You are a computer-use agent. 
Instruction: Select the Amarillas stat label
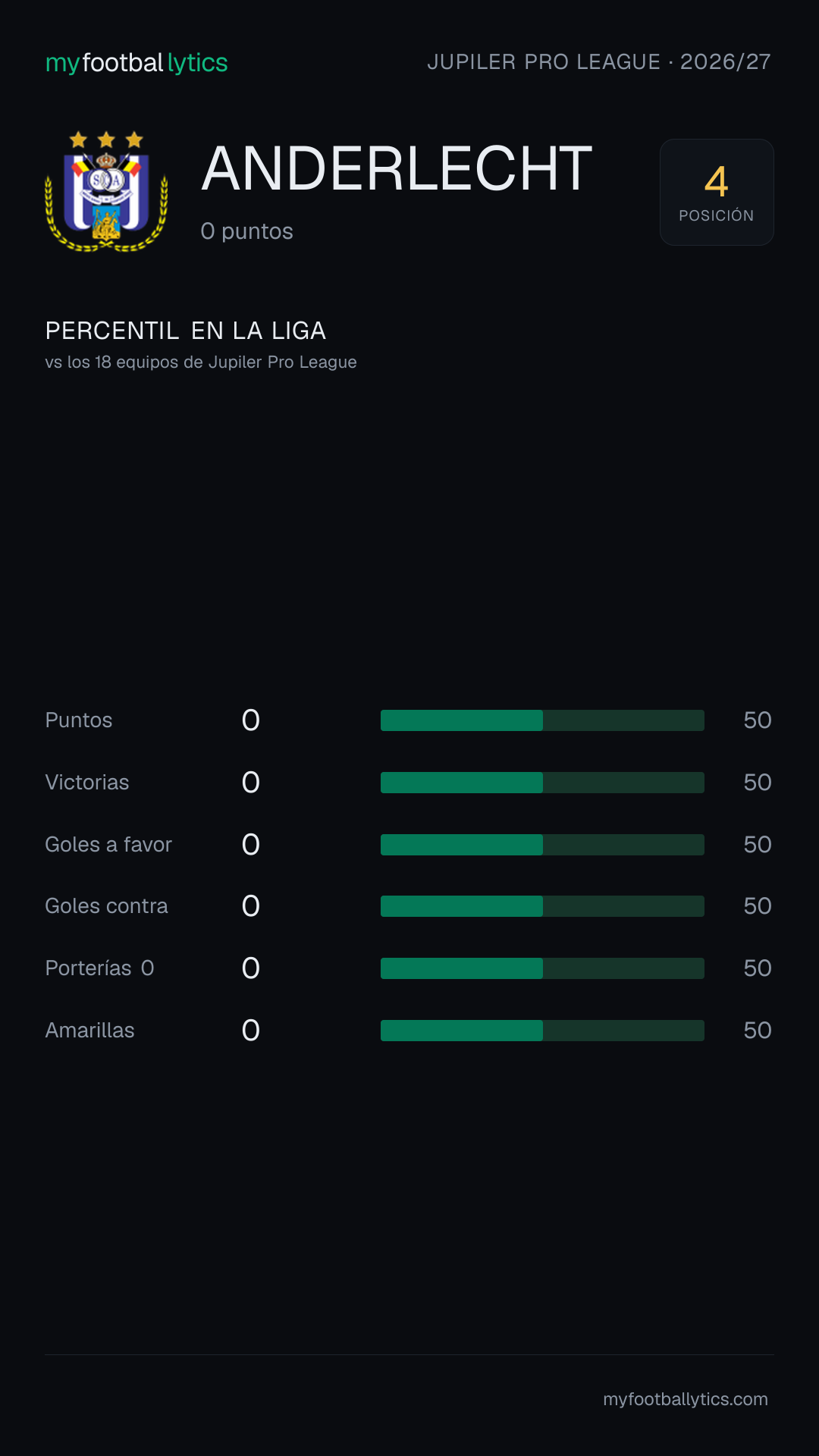(x=89, y=1031)
